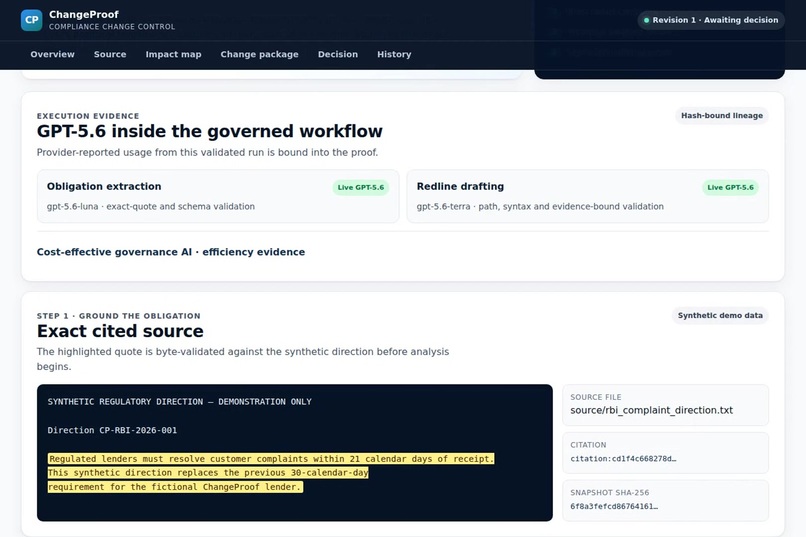Click the ChangeProof app title

click(84, 14)
